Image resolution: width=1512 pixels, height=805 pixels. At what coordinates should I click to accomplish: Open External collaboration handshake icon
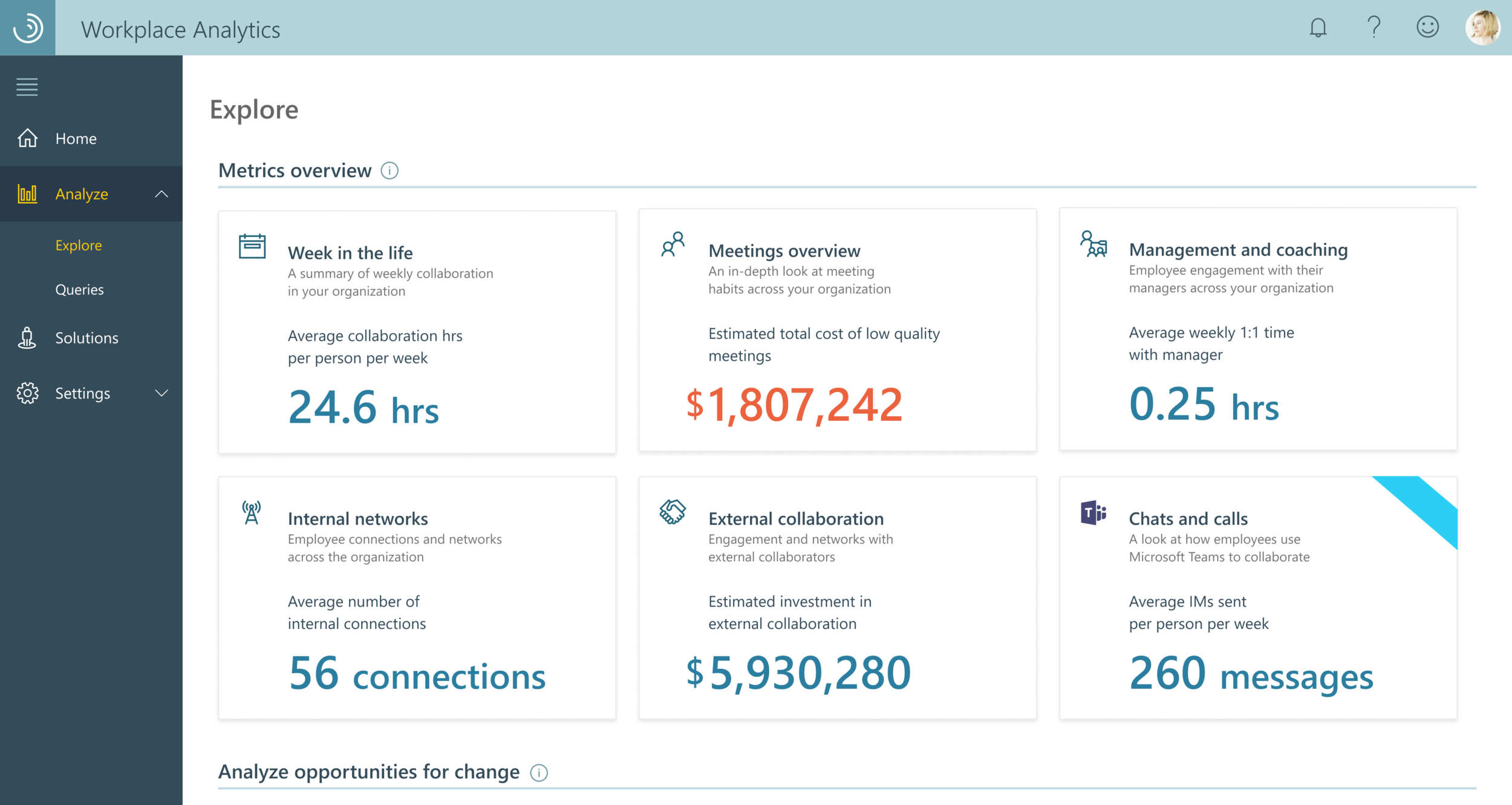[x=672, y=512]
